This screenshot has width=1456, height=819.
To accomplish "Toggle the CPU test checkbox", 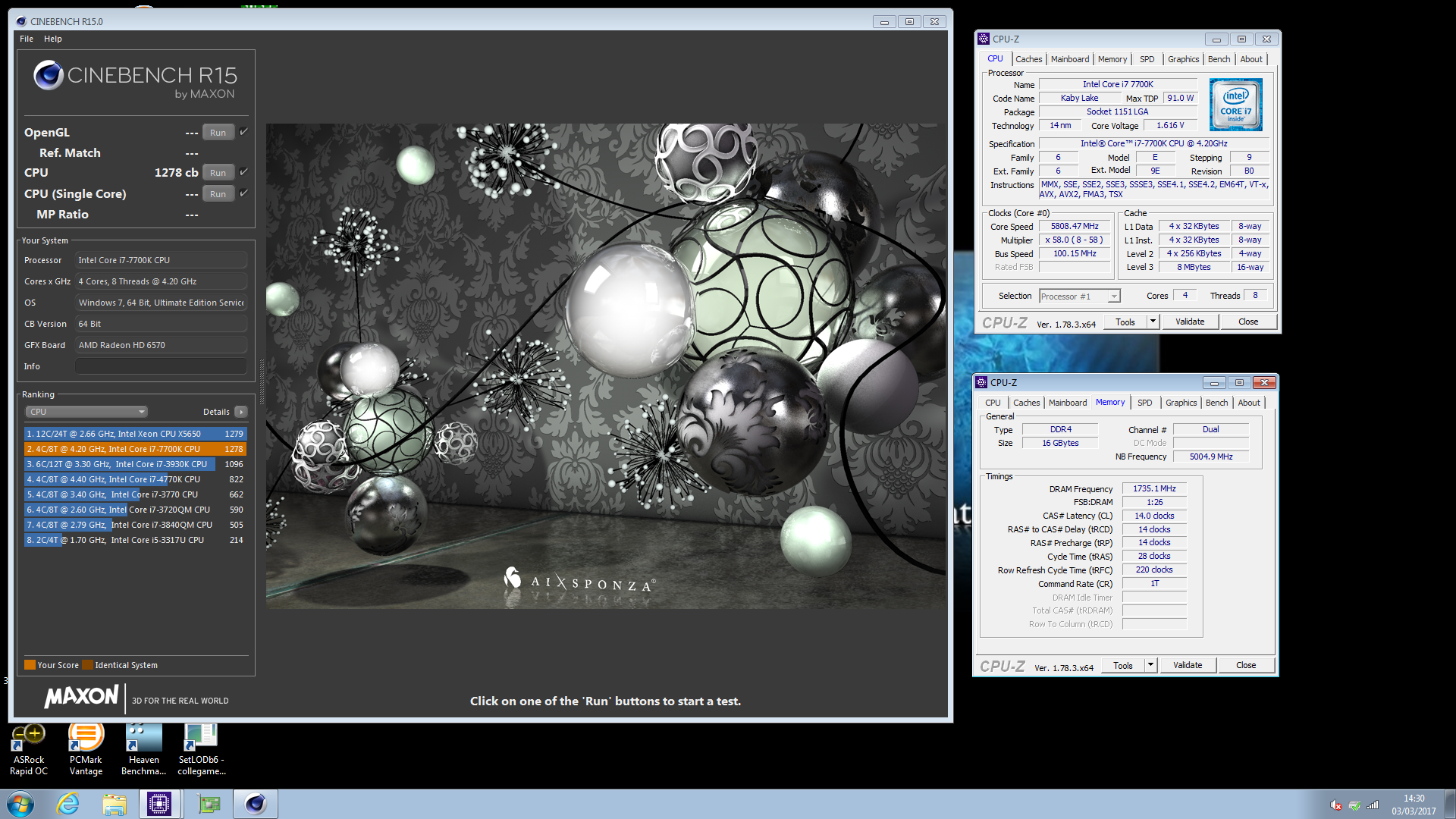I will [243, 172].
